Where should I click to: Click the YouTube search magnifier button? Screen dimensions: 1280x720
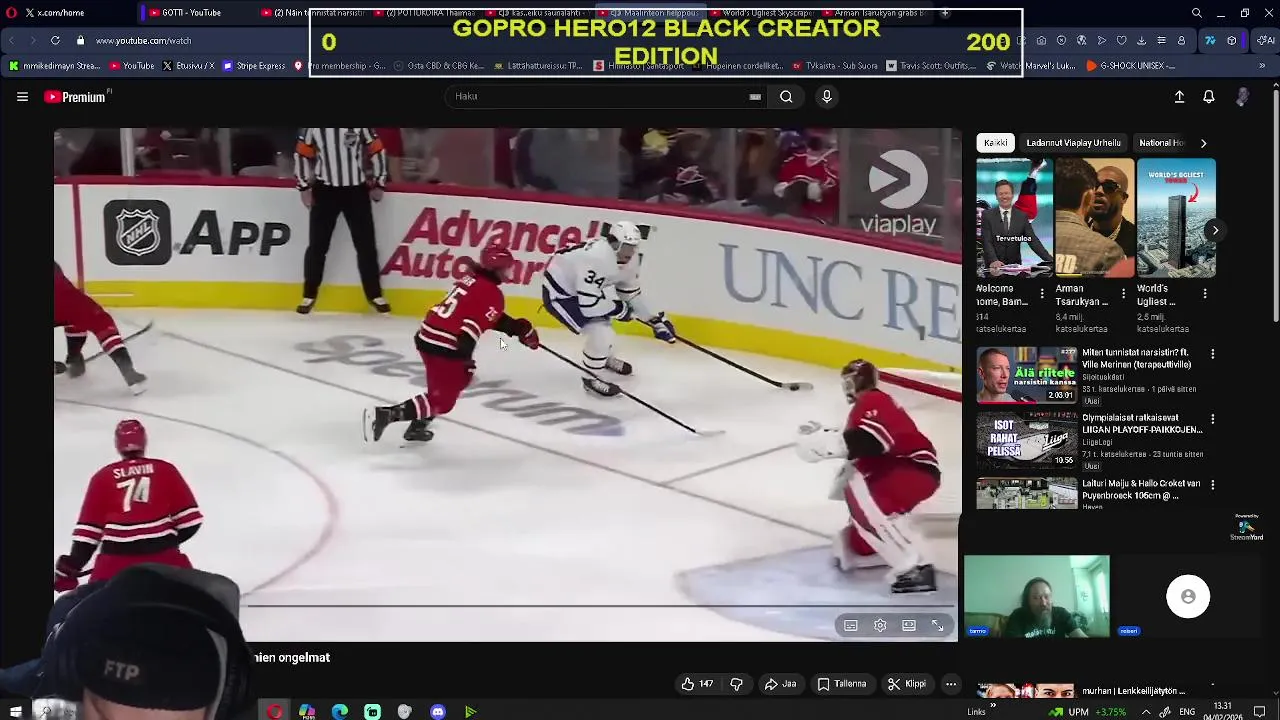point(786,97)
